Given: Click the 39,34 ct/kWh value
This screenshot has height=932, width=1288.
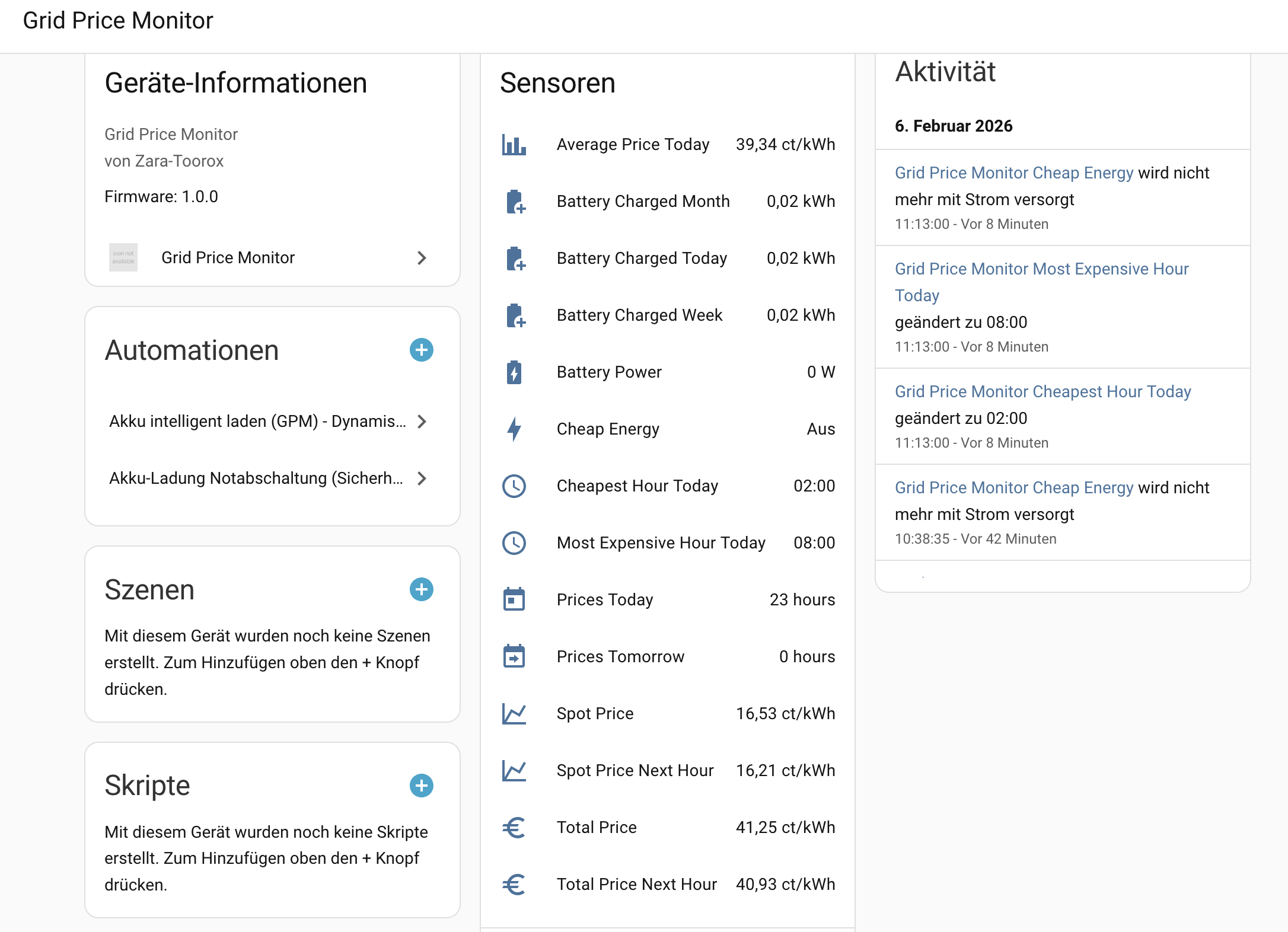Looking at the screenshot, I should coord(786,145).
